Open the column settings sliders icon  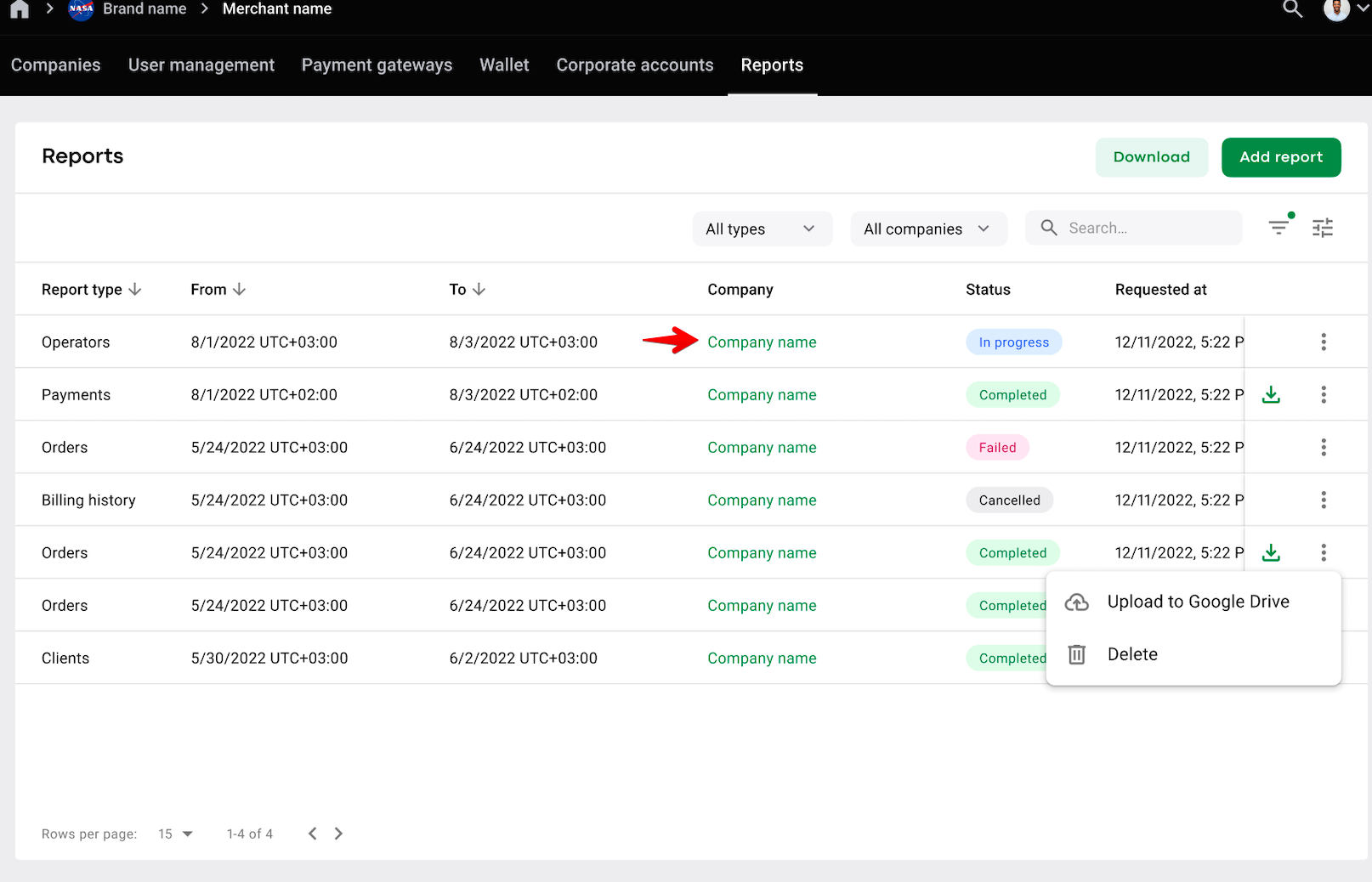pos(1323,228)
